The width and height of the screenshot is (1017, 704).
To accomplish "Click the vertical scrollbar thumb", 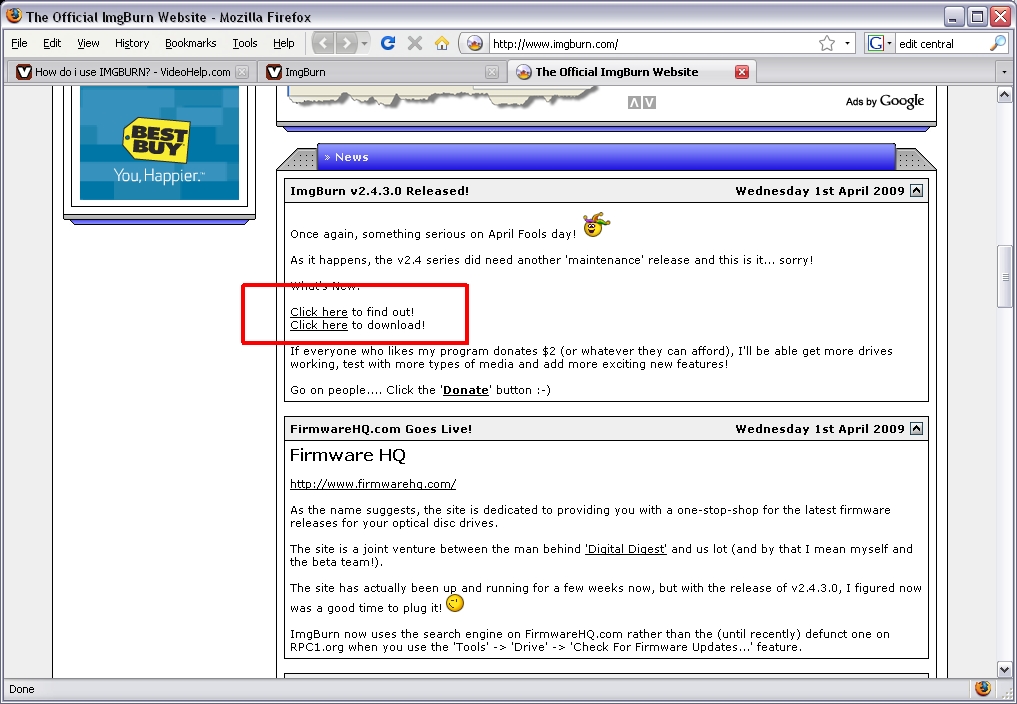I will click(1004, 276).
